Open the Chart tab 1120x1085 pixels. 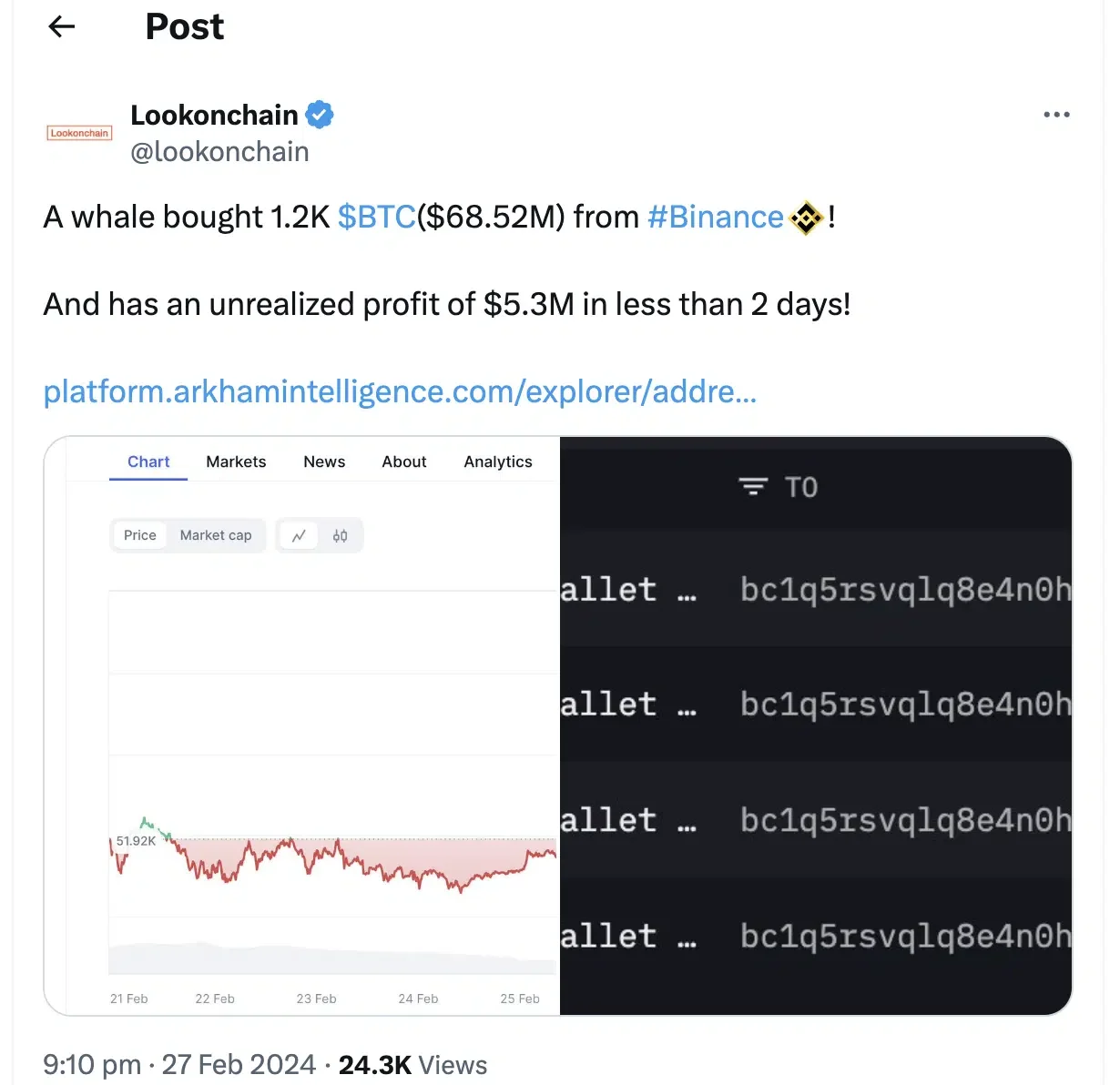tap(148, 461)
